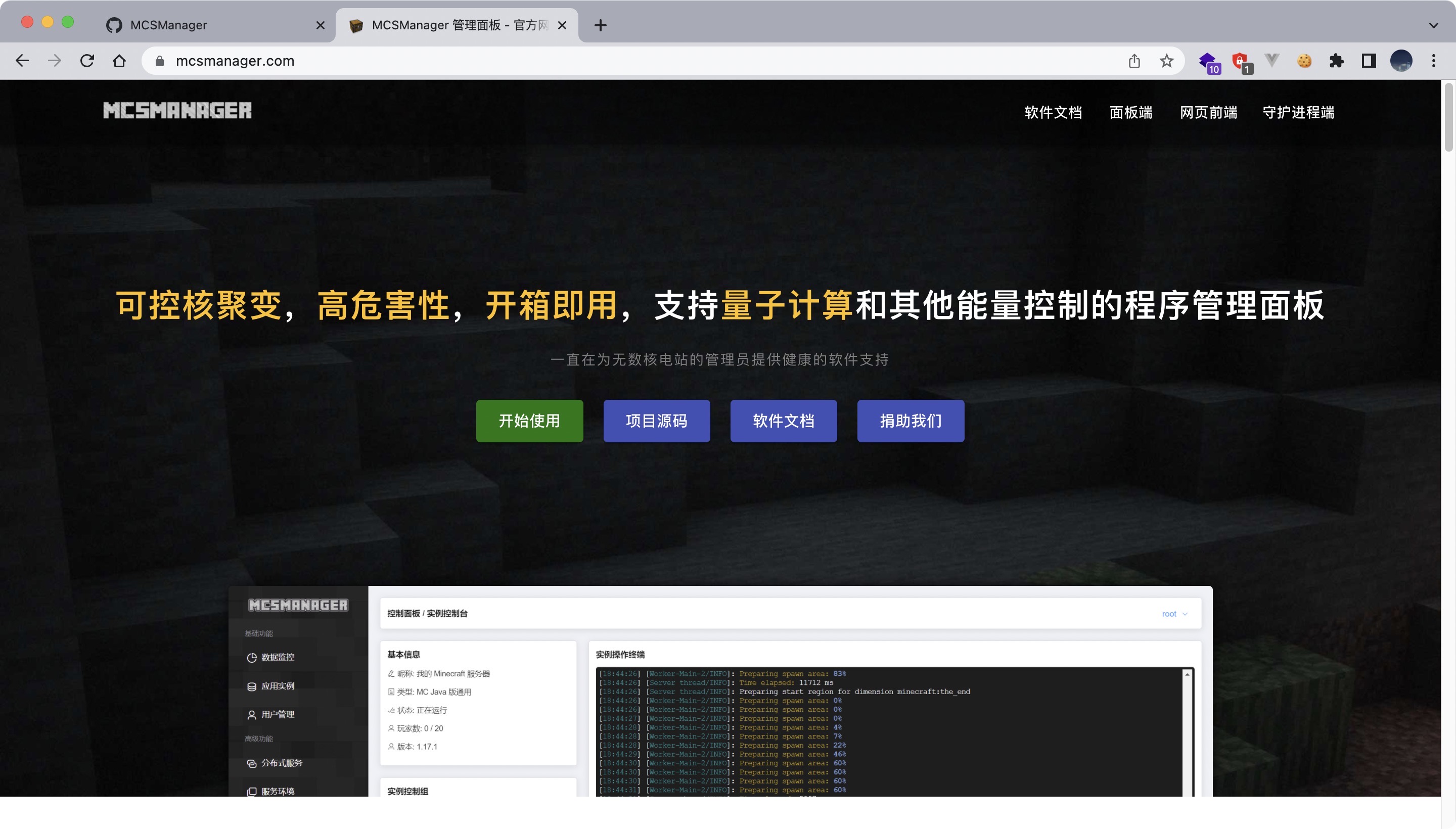Image resolution: width=1456 pixels, height=829 pixels.
Task: Open the root user dropdown in the dashboard
Action: [x=1174, y=614]
